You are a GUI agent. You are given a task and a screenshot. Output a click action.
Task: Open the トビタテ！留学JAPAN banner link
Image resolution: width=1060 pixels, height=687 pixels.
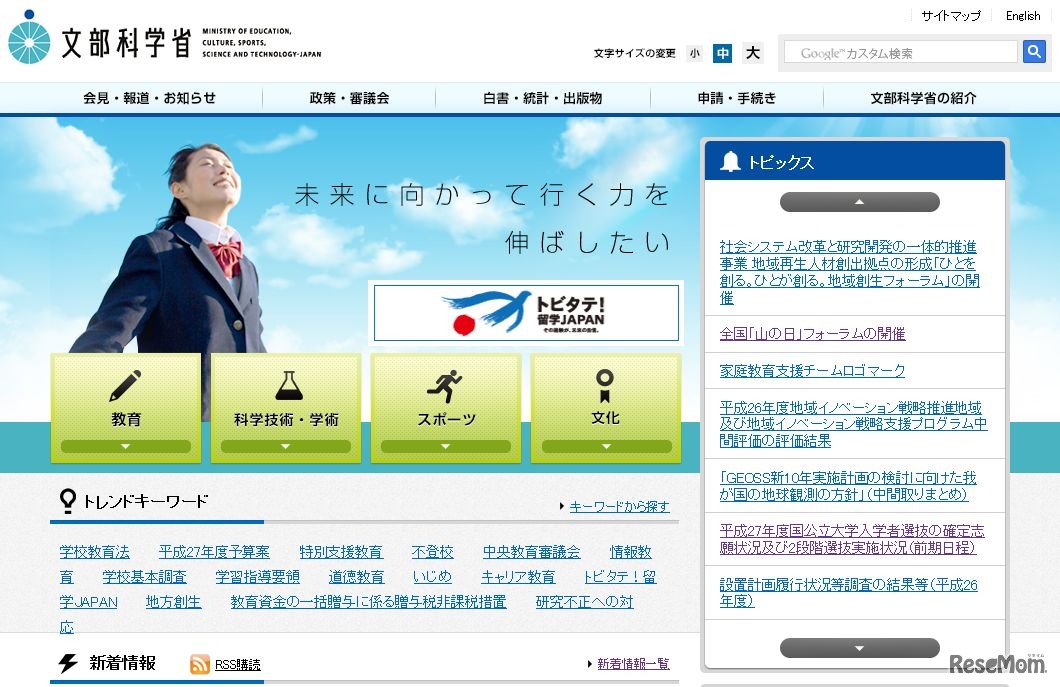[526, 312]
